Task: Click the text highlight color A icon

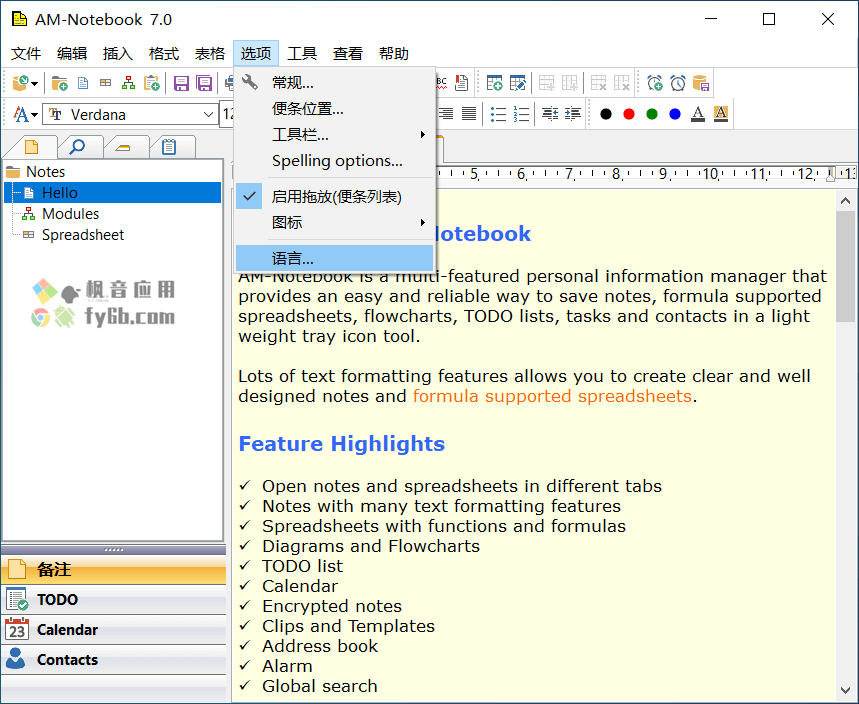Action: pyautogui.click(x=721, y=114)
